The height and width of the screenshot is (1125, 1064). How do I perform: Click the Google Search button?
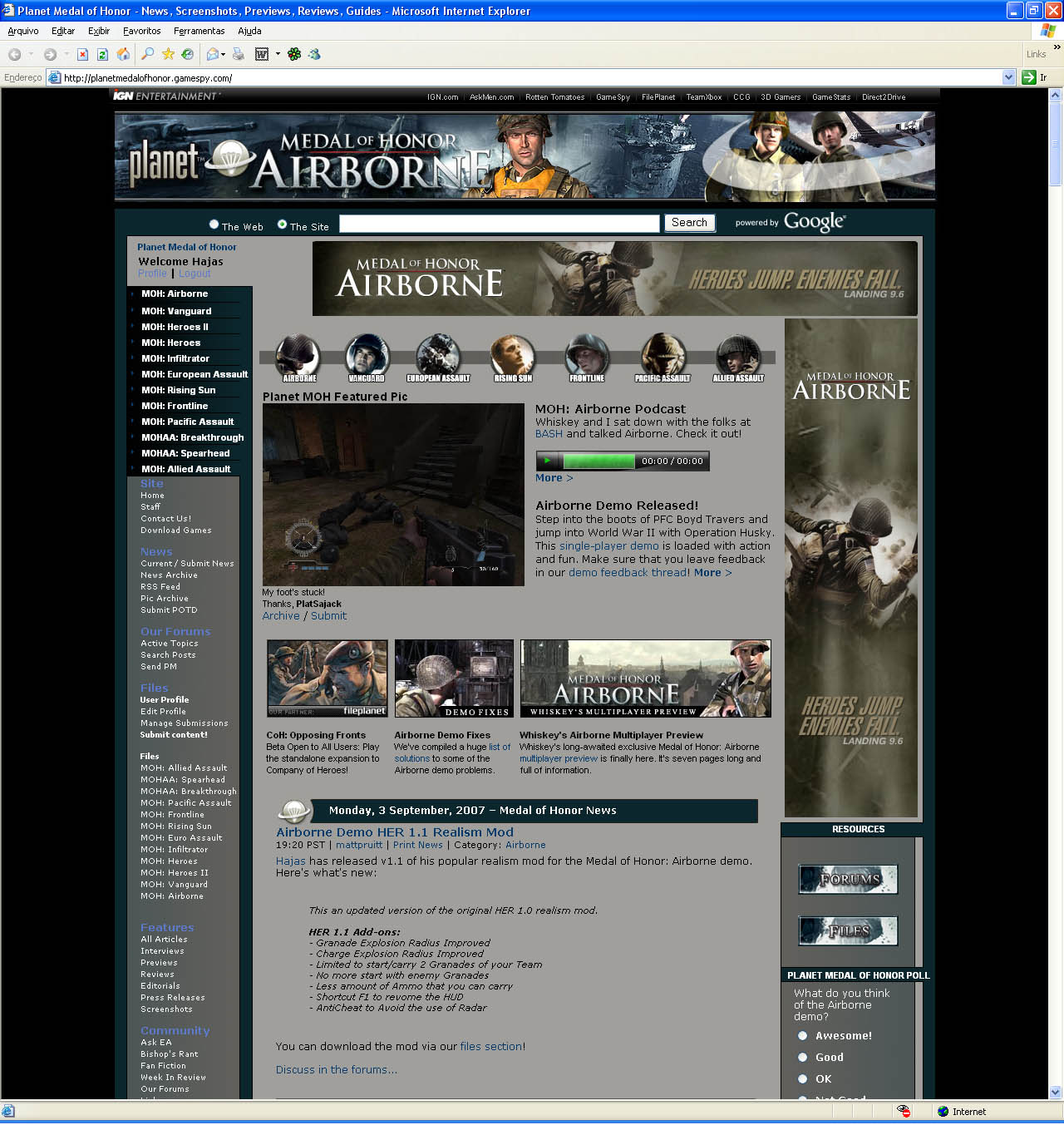689,223
